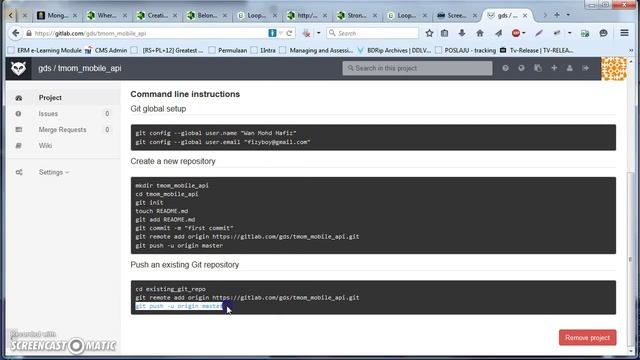Expand the Settings sidebar menu
Image resolution: width=640 pixels, height=360 pixels.
[x=54, y=172]
